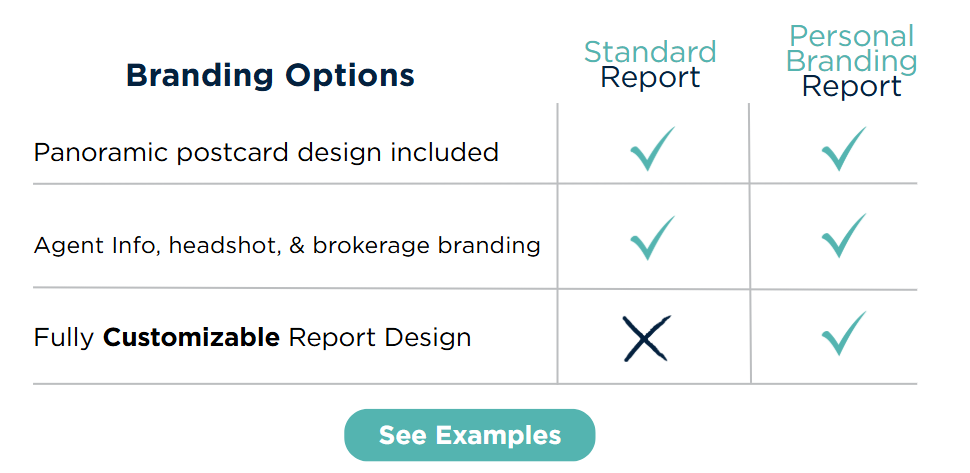Click the word Report beneath Standard

(x=650, y=78)
